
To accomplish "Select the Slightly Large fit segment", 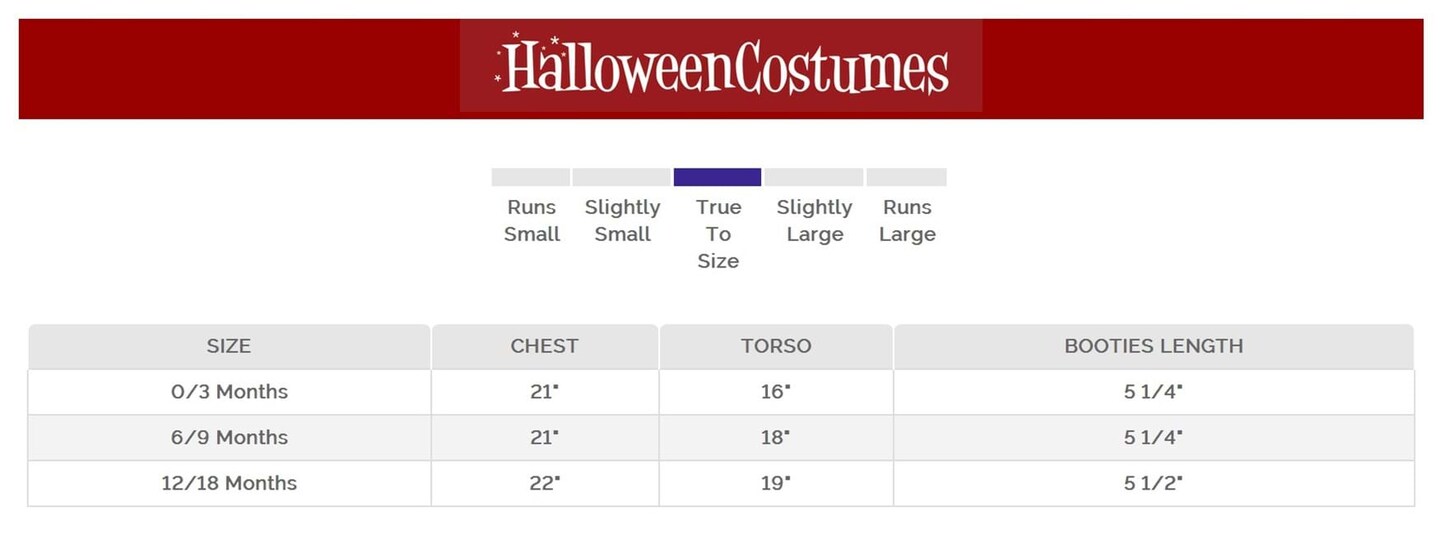I will [813, 177].
